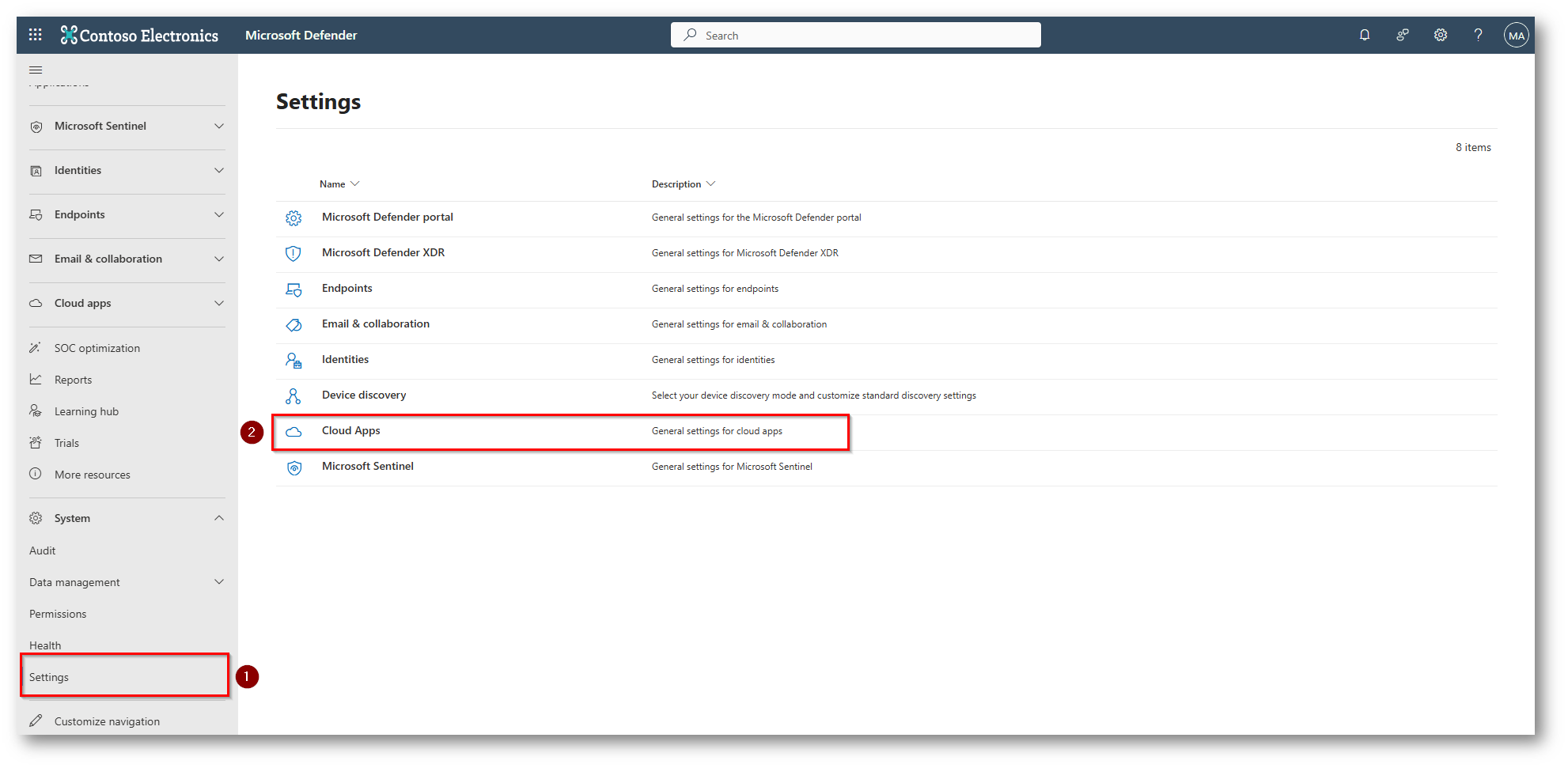Expand the Microsoft Sentinel sidebar chevron
Image resolution: width=1568 pixels, height=768 pixels.
tap(219, 126)
